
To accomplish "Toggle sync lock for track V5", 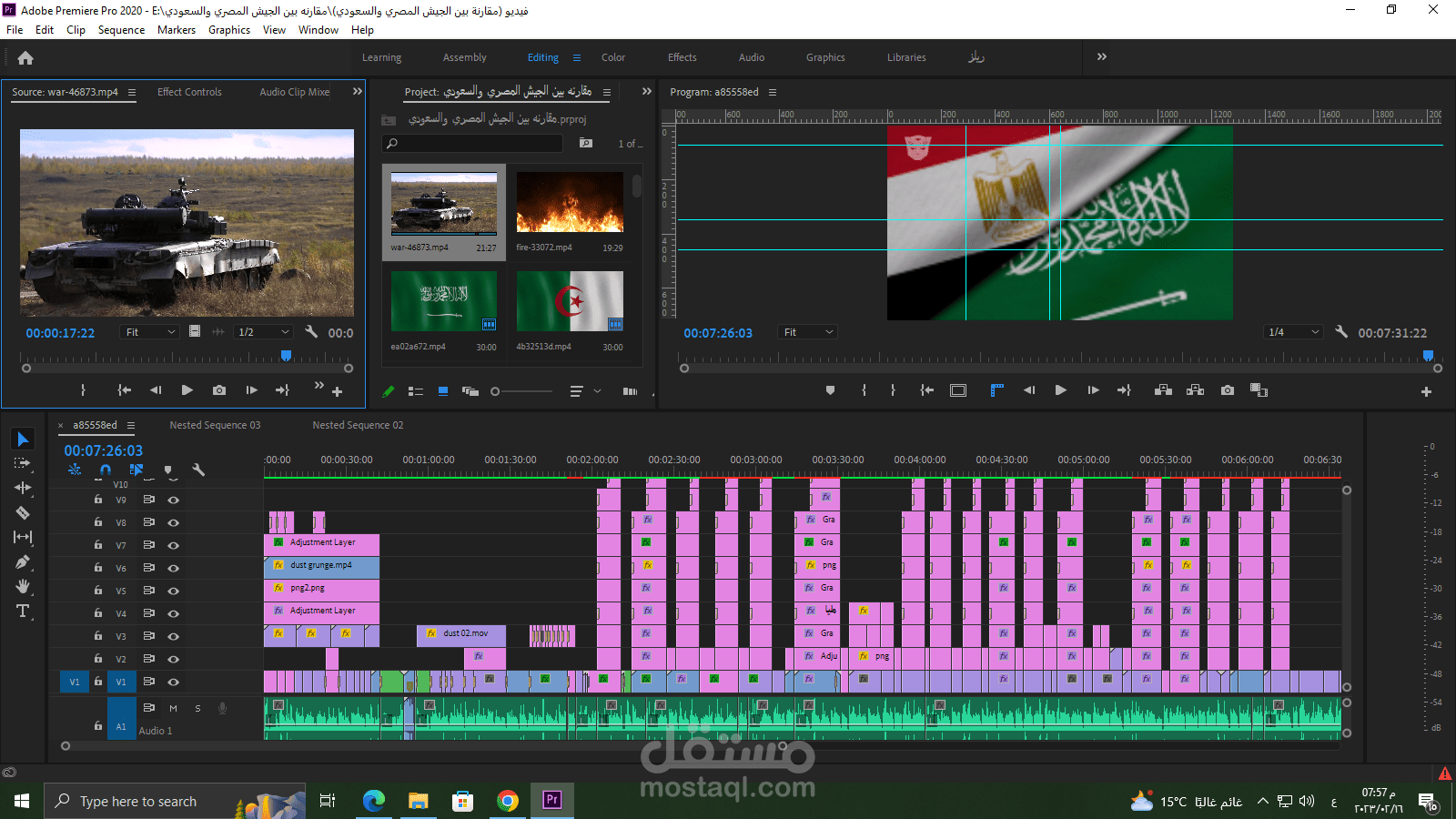I will pyautogui.click(x=149, y=591).
